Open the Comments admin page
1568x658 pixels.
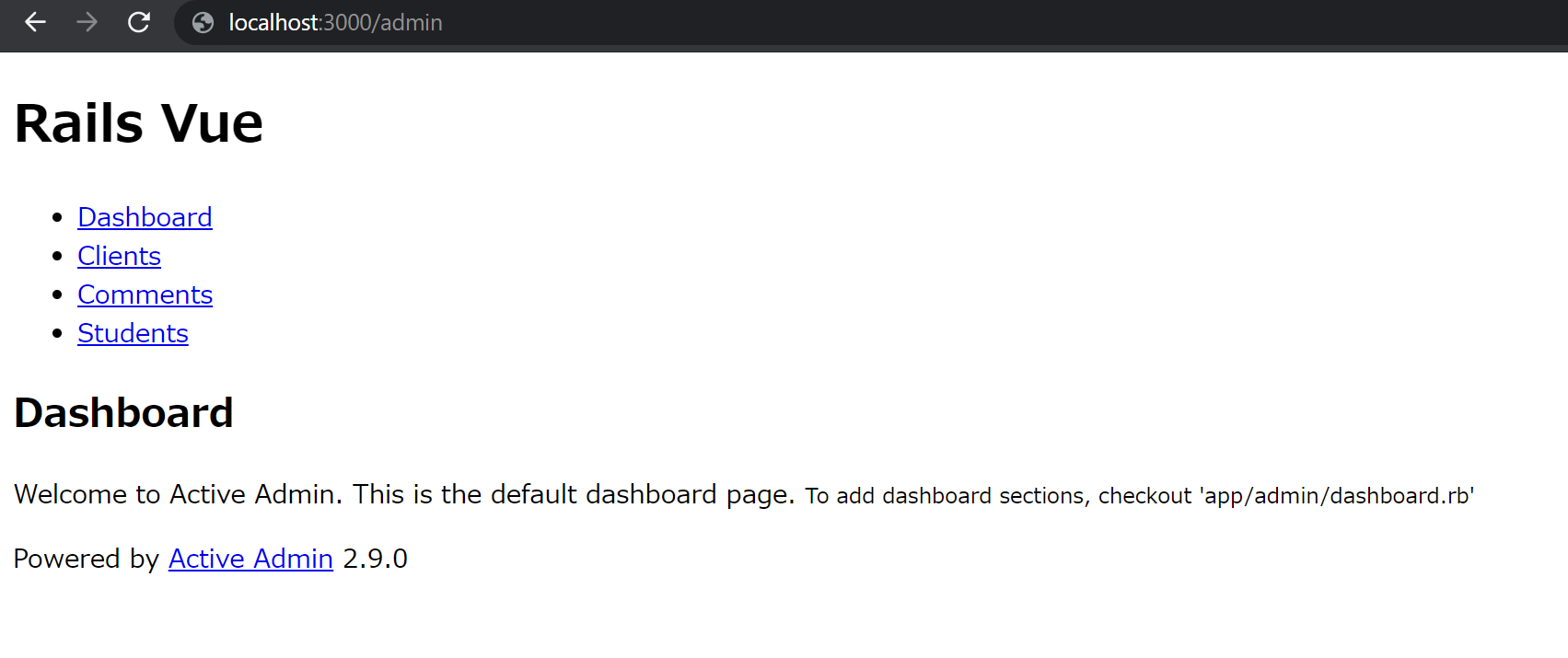tap(145, 294)
